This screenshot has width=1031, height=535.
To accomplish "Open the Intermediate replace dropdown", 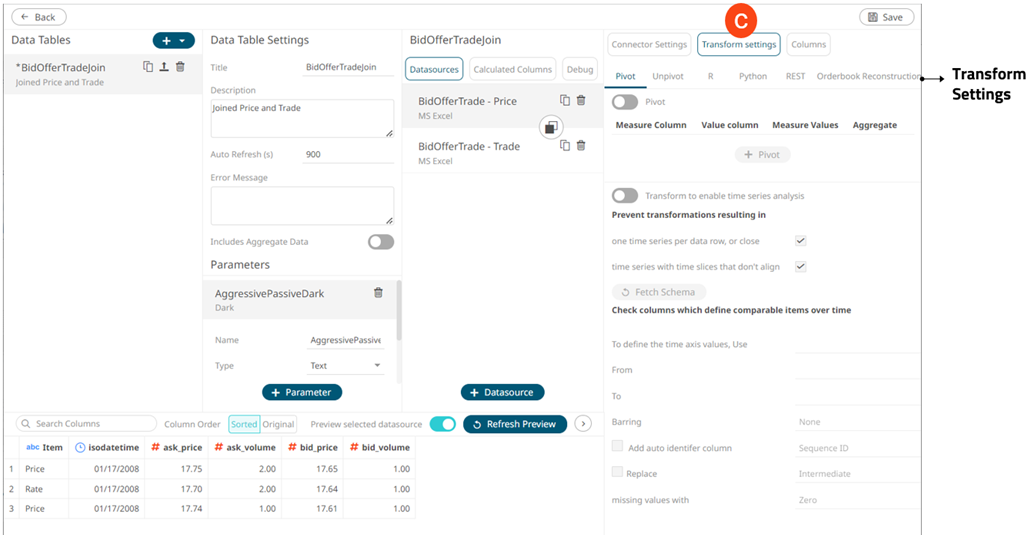I will 857,474.
